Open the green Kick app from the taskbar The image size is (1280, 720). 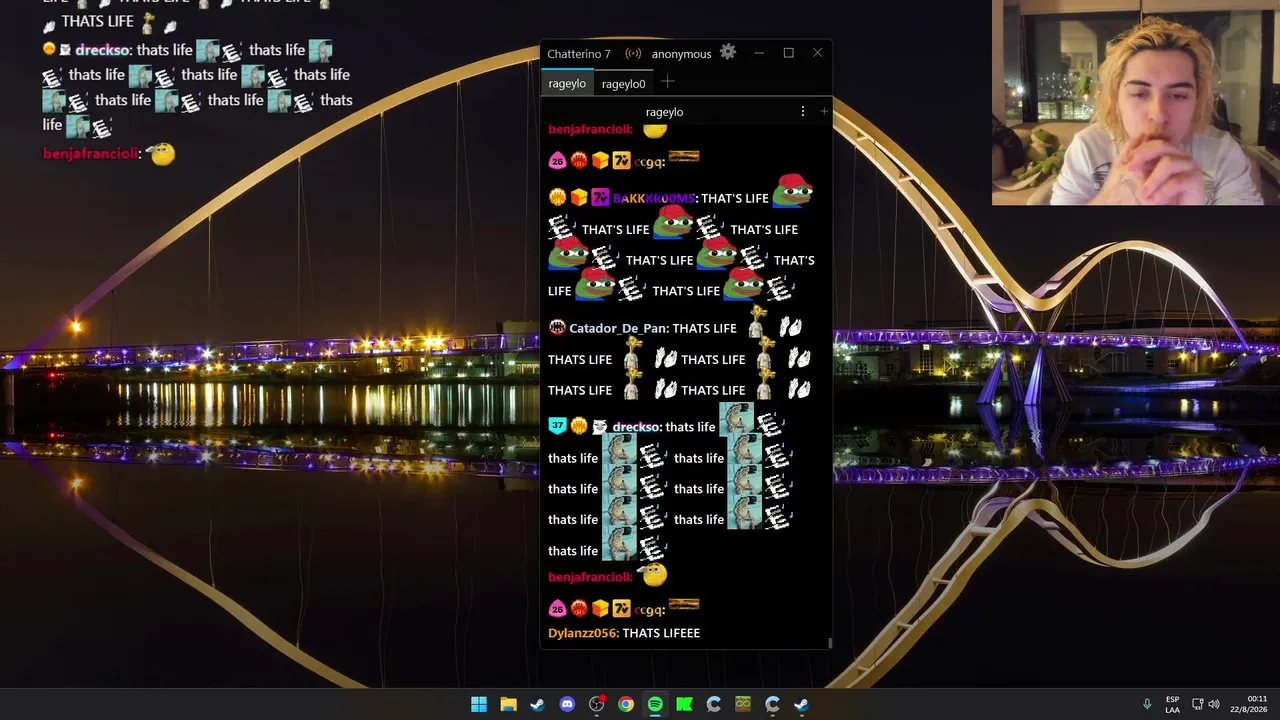point(684,704)
